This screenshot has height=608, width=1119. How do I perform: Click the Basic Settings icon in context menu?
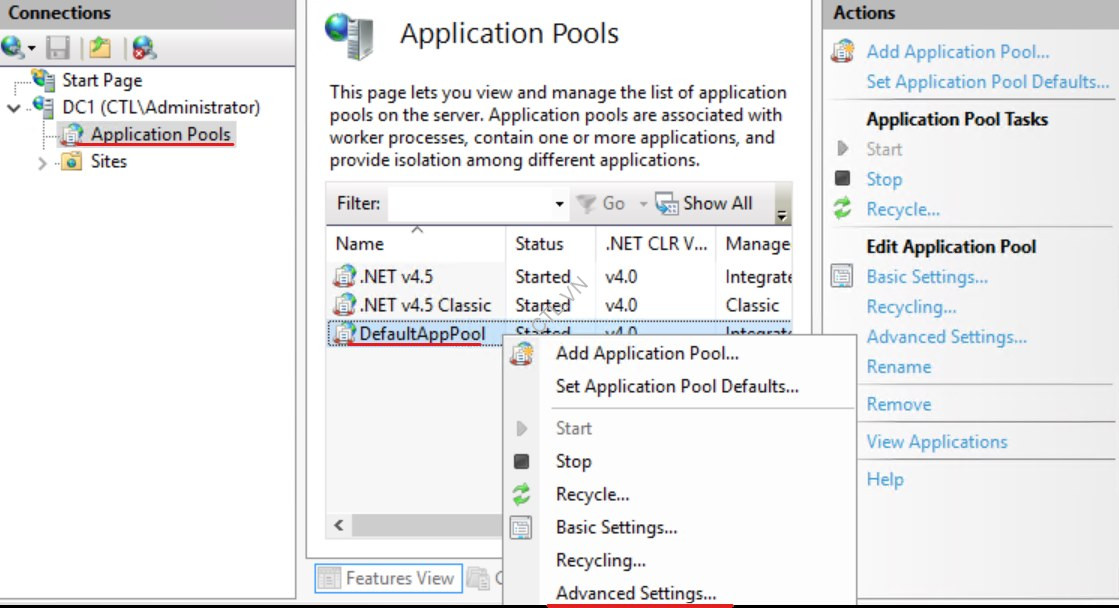(521, 527)
